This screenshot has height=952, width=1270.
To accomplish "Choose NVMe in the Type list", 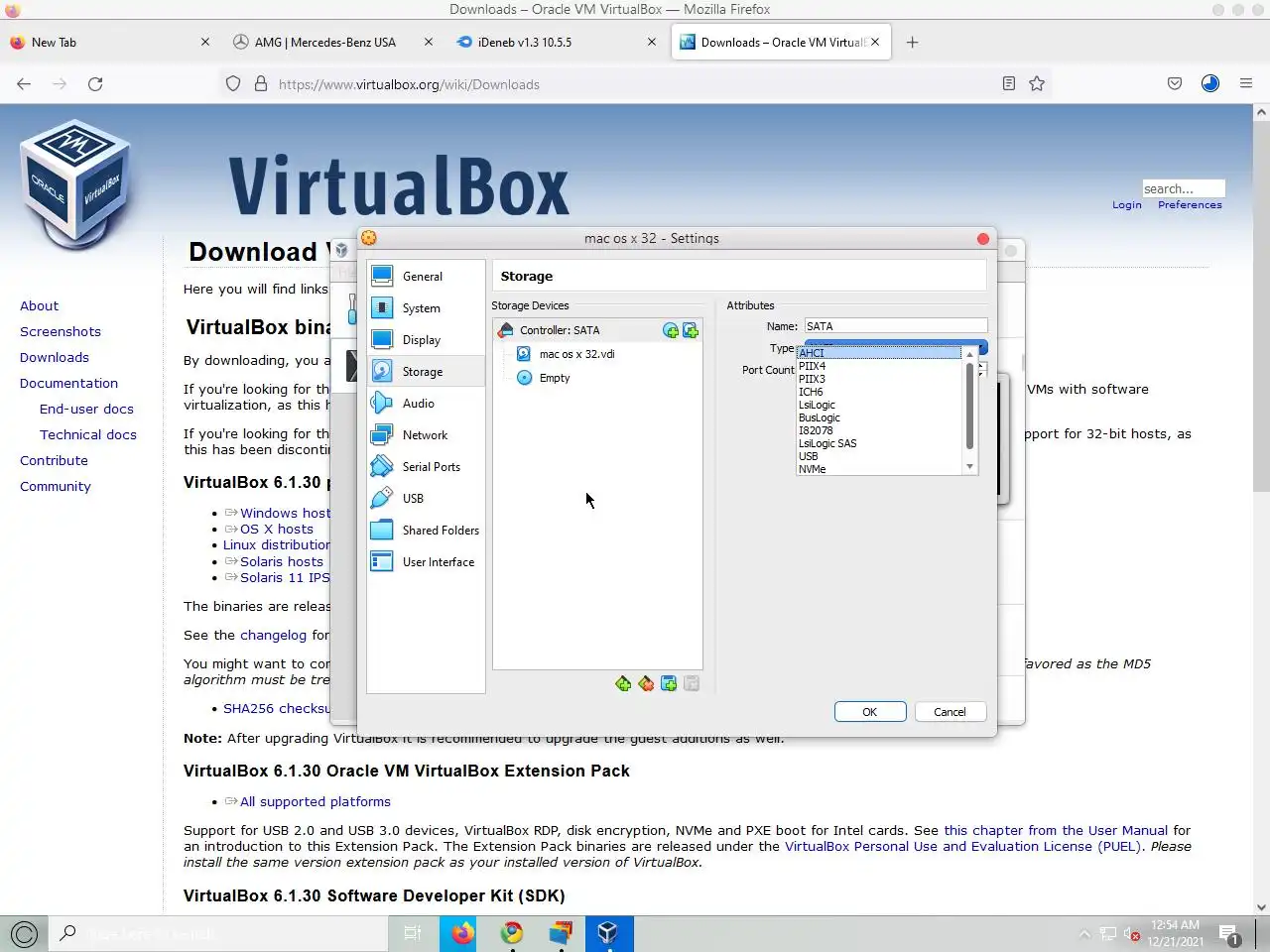I will click(880, 469).
